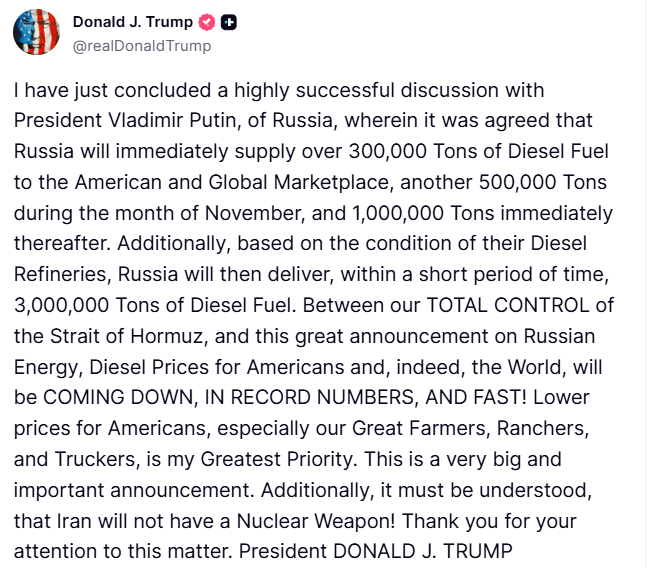This screenshot has height=568, width=649.
Task: Click the black plus badge icon
Action: (228, 22)
